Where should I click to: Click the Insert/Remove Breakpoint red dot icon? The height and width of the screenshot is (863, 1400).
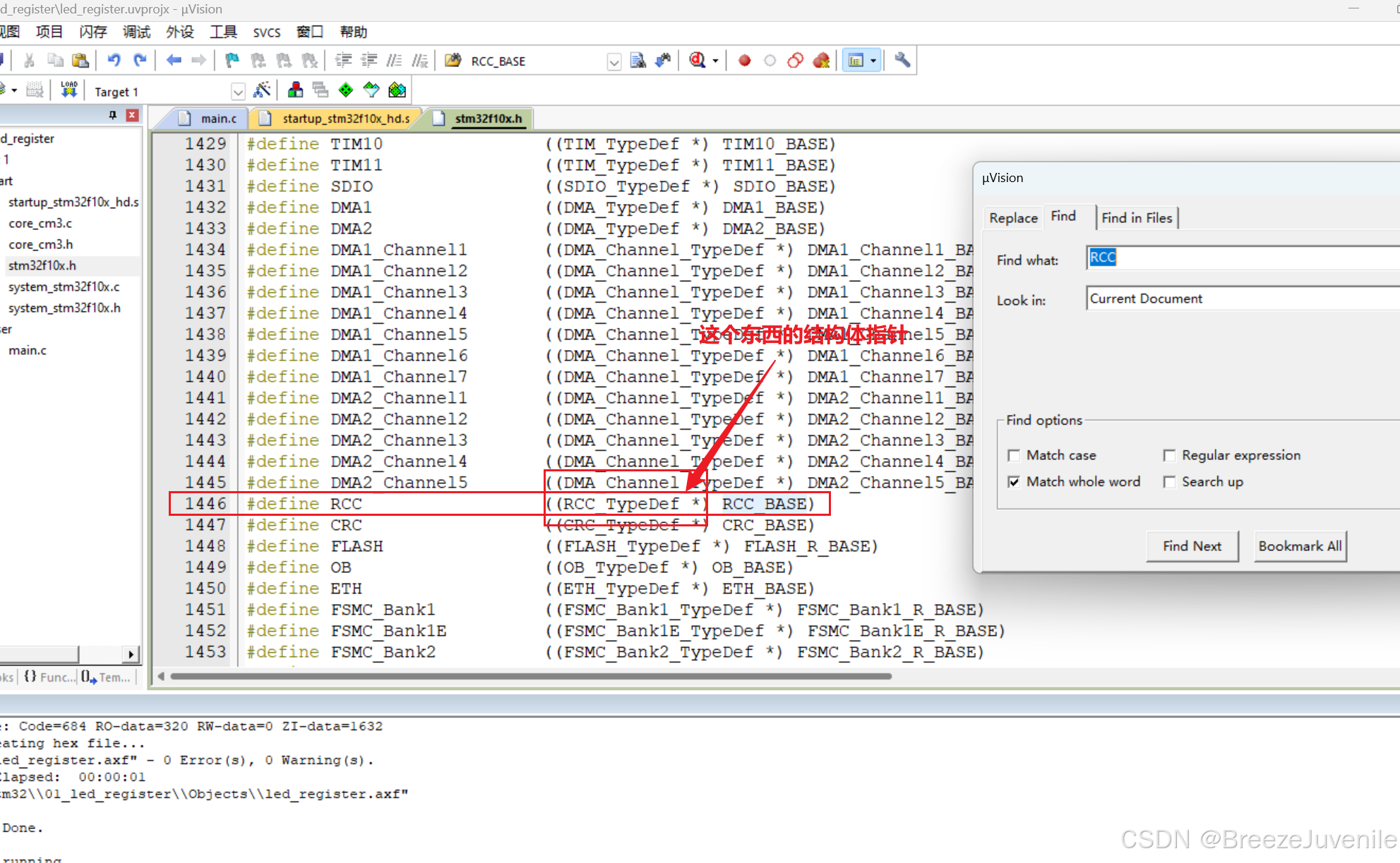click(744, 61)
